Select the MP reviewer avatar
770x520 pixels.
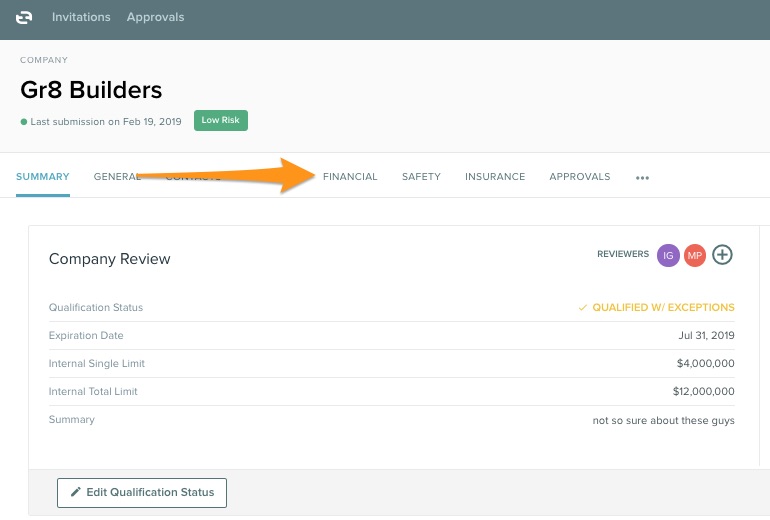coord(695,255)
